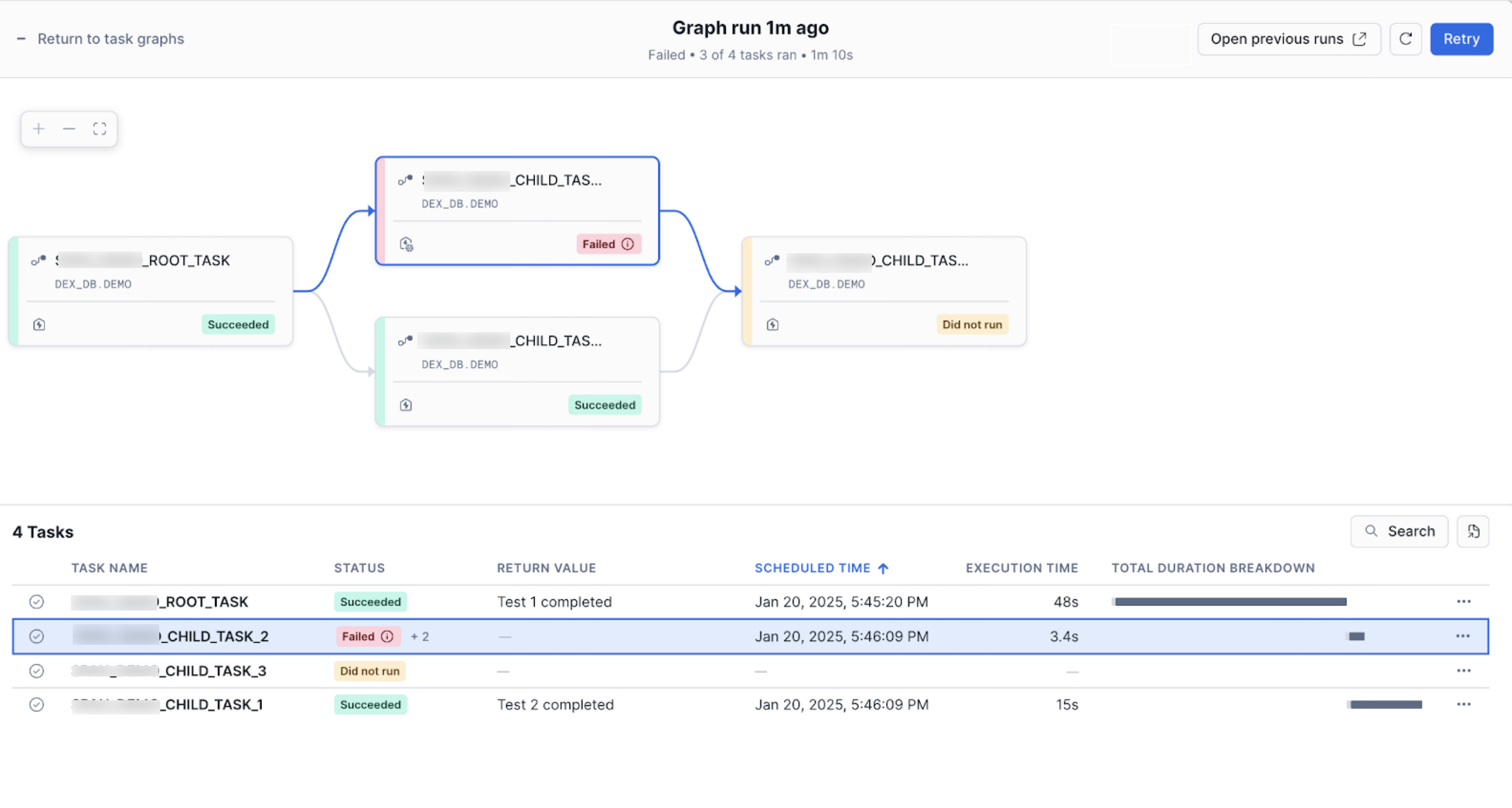
Task: Sort table by Execution Time column
Action: click(1021, 568)
